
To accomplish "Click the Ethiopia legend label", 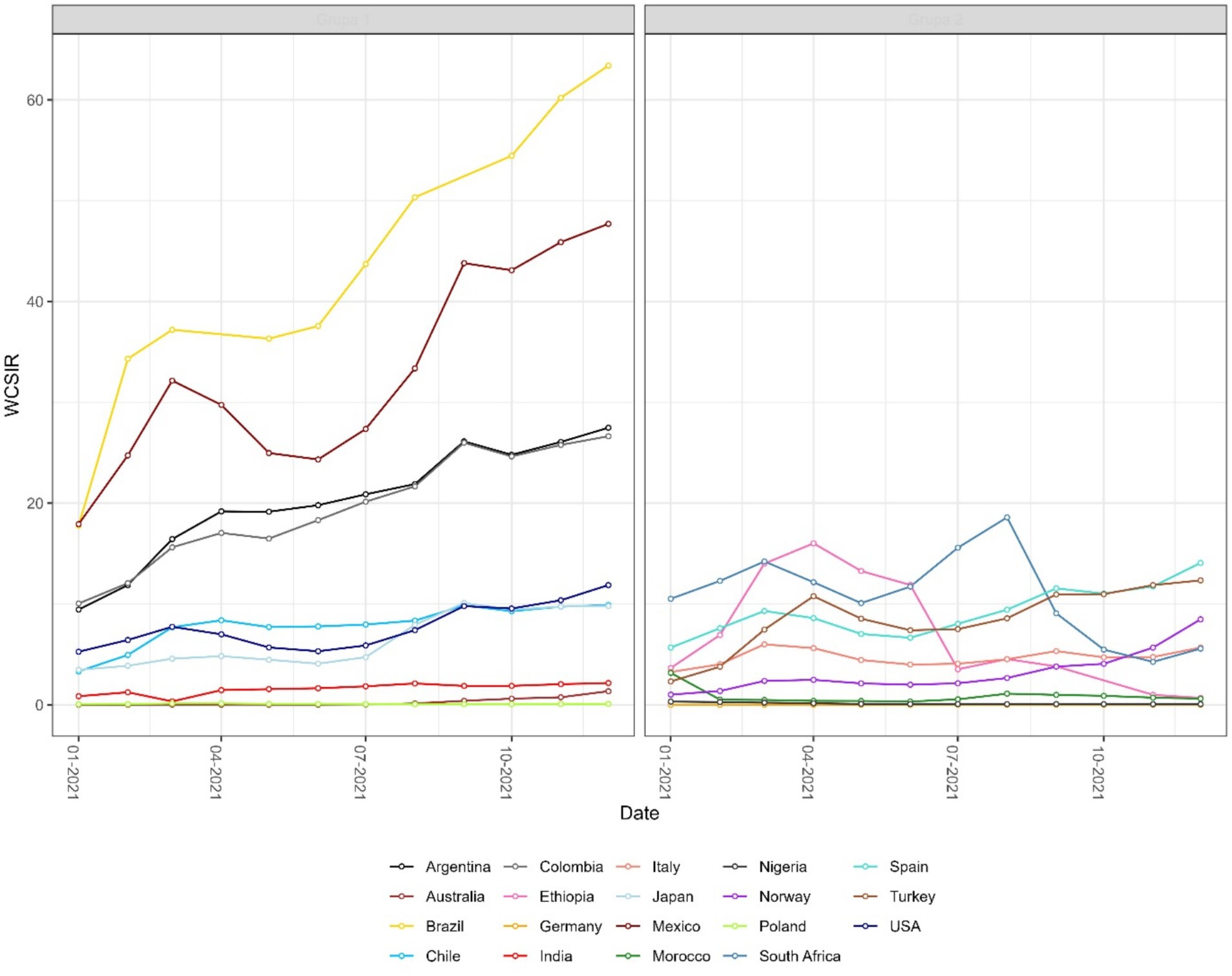I will pyautogui.click(x=567, y=896).
